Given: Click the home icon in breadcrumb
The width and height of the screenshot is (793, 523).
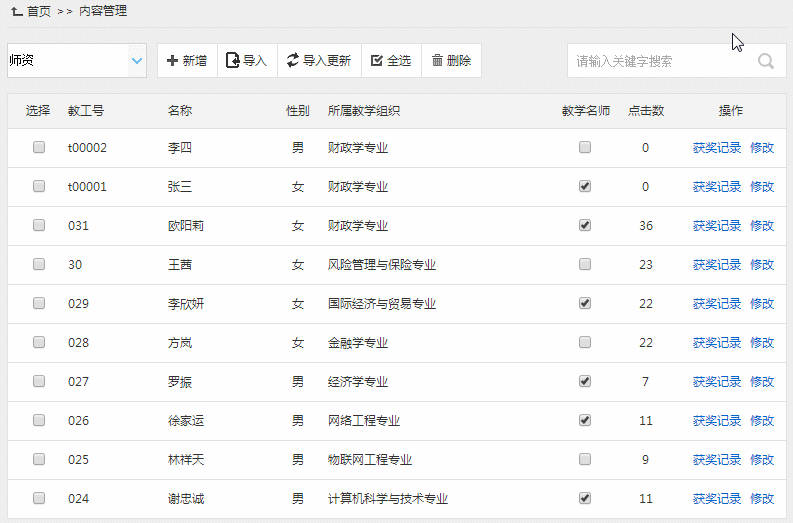Looking at the screenshot, I should (16, 11).
